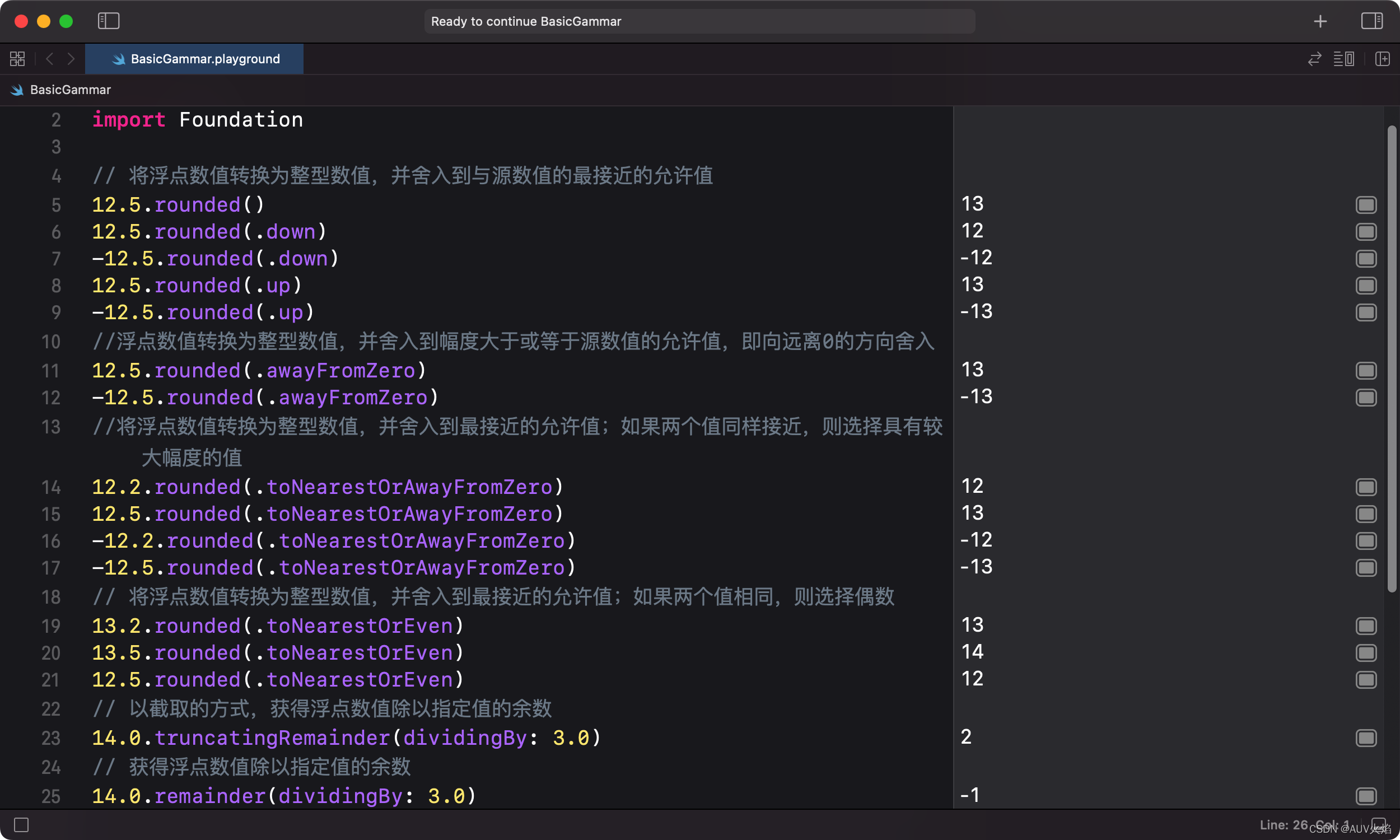Show result for truncatingRemainder line
This screenshot has width=1400, height=840.
pyautogui.click(x=1365, y=738)
